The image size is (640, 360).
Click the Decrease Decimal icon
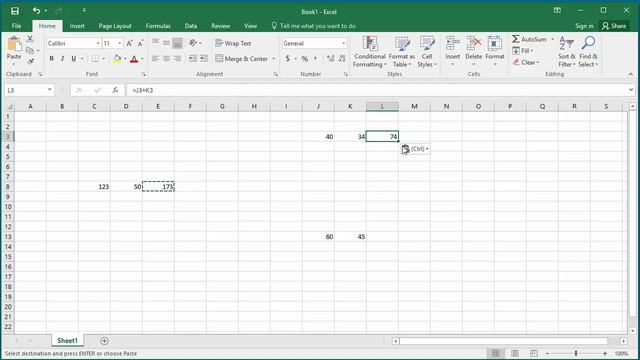pos(342,59)
